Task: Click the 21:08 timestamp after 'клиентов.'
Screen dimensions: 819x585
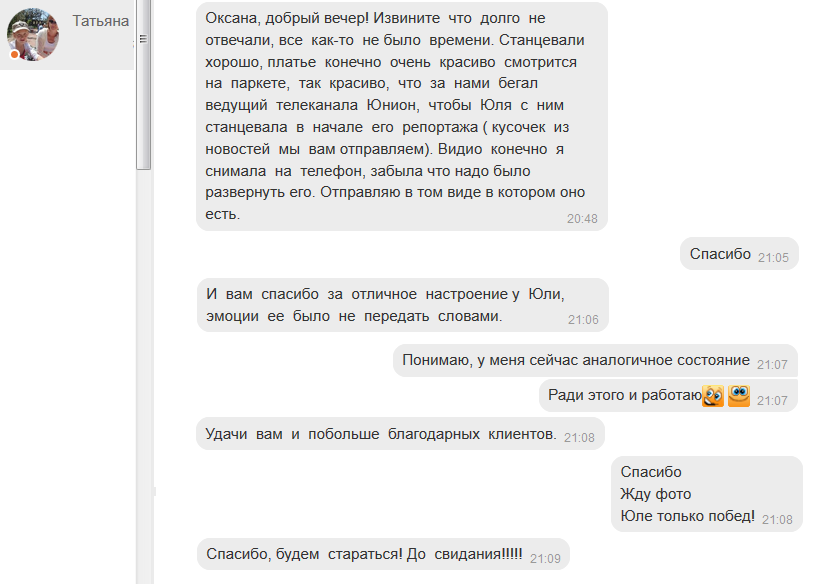Action: [579, 438]
